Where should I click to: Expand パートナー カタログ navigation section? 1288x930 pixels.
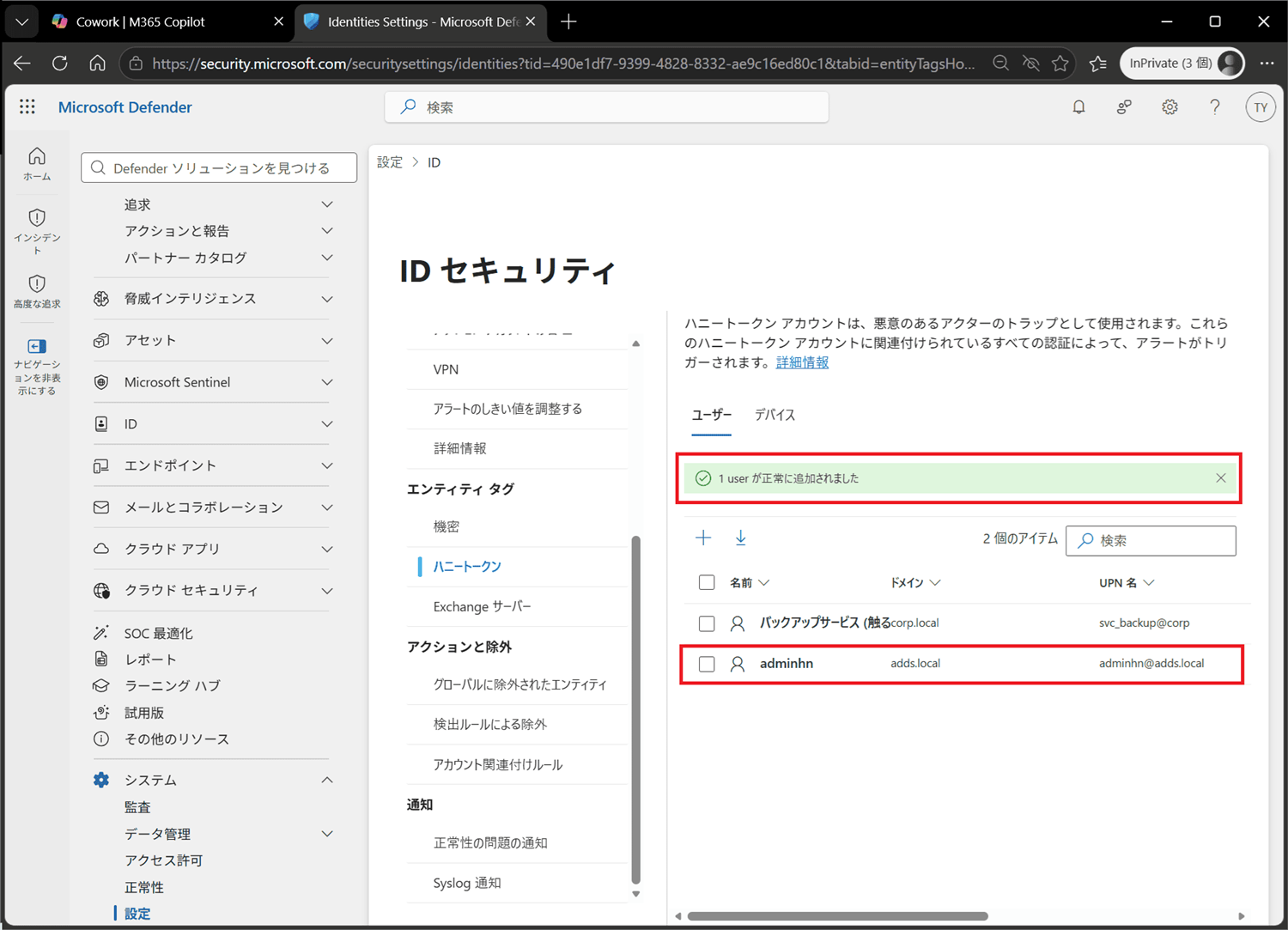[x=327, y=258]
